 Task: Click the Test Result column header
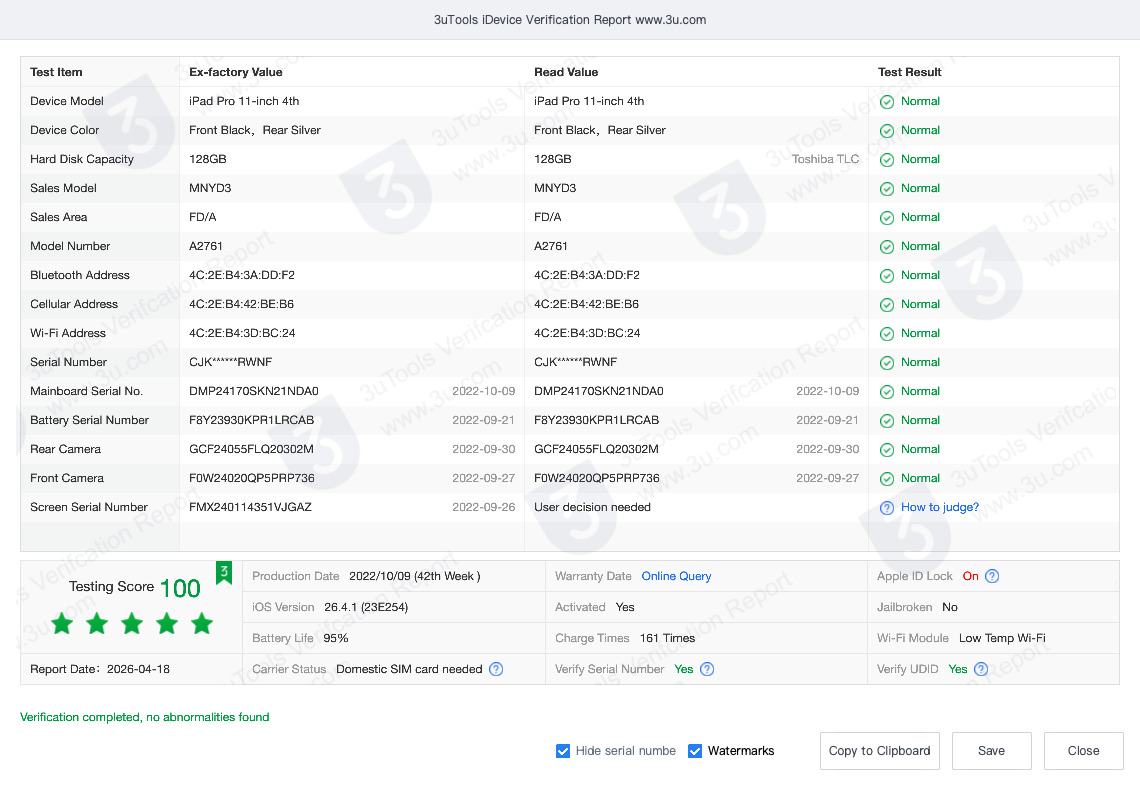pyautogui.click(x=909, y=72)
